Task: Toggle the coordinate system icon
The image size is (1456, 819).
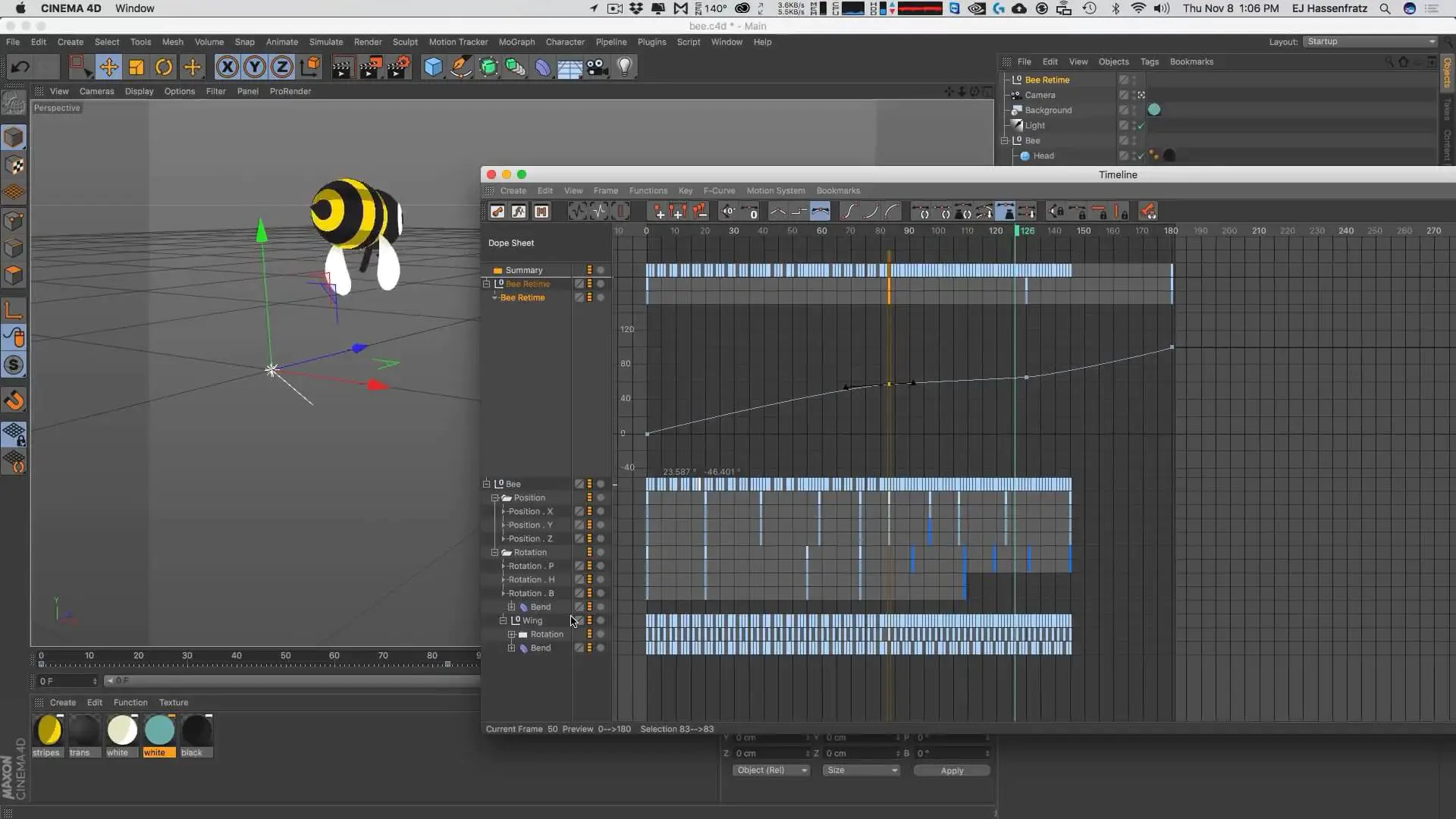Action: 310,67
